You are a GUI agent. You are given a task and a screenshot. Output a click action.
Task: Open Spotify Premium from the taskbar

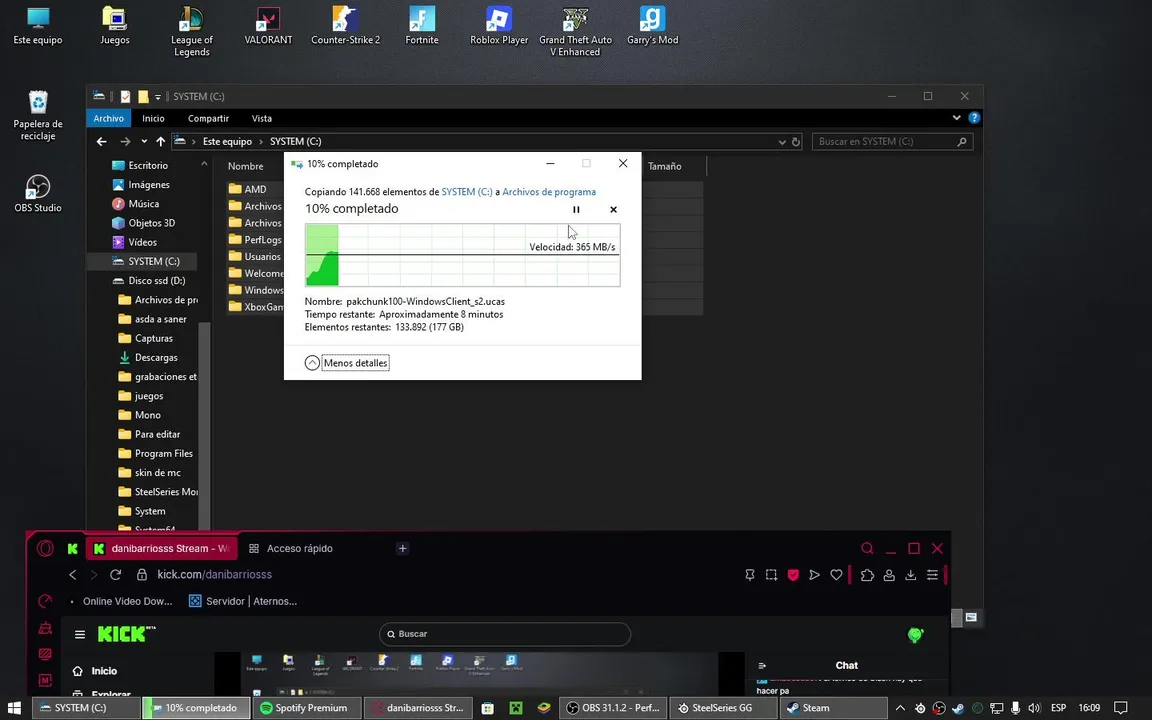coord(307,708)
